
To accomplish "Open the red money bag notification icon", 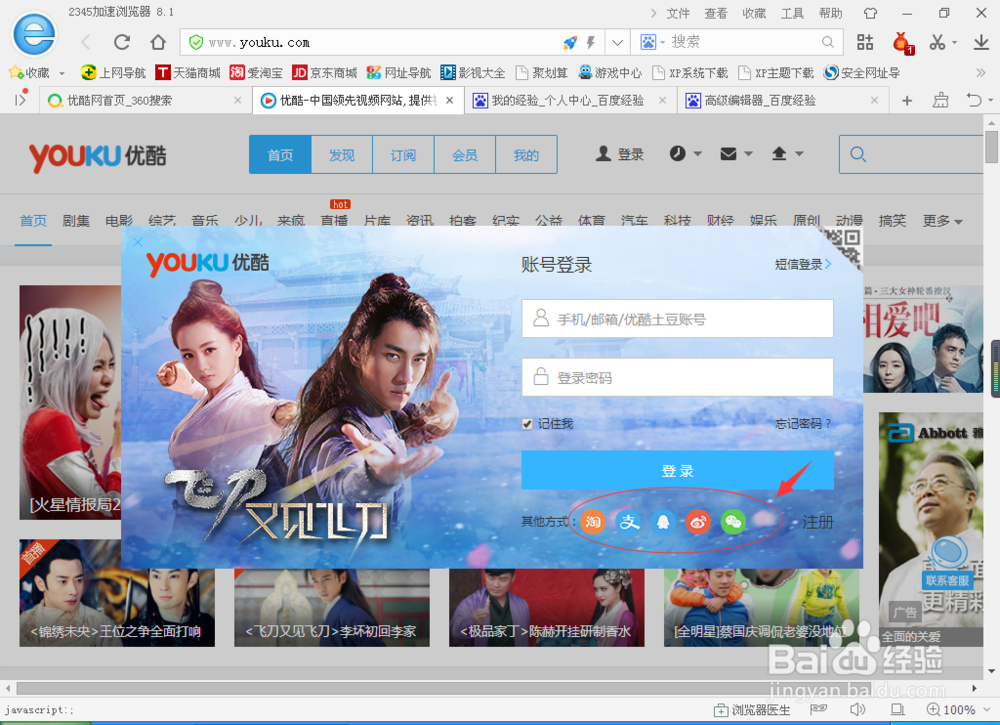I will tap(902, 43).
